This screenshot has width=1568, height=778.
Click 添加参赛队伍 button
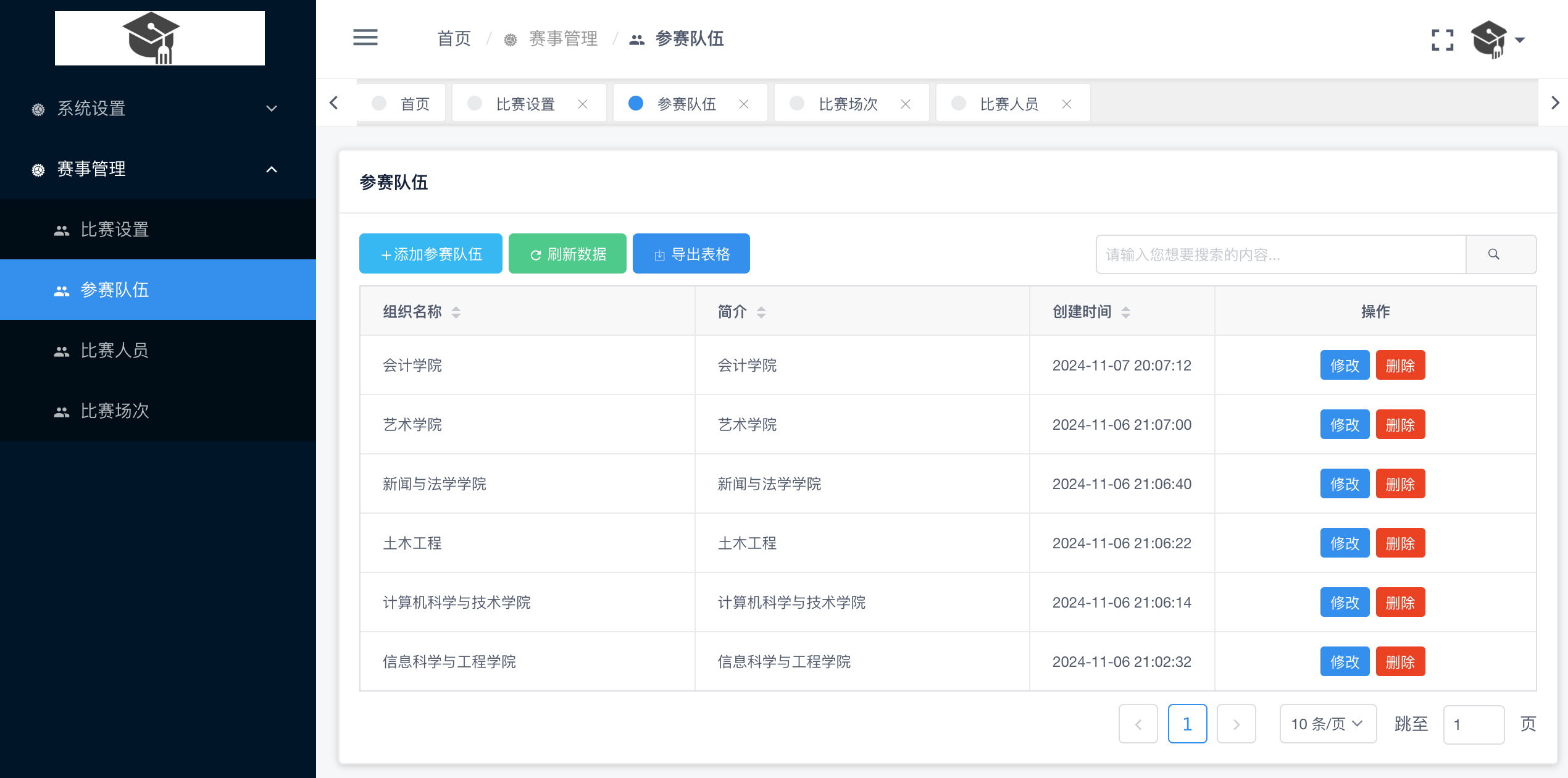click(x=431, y=254)
